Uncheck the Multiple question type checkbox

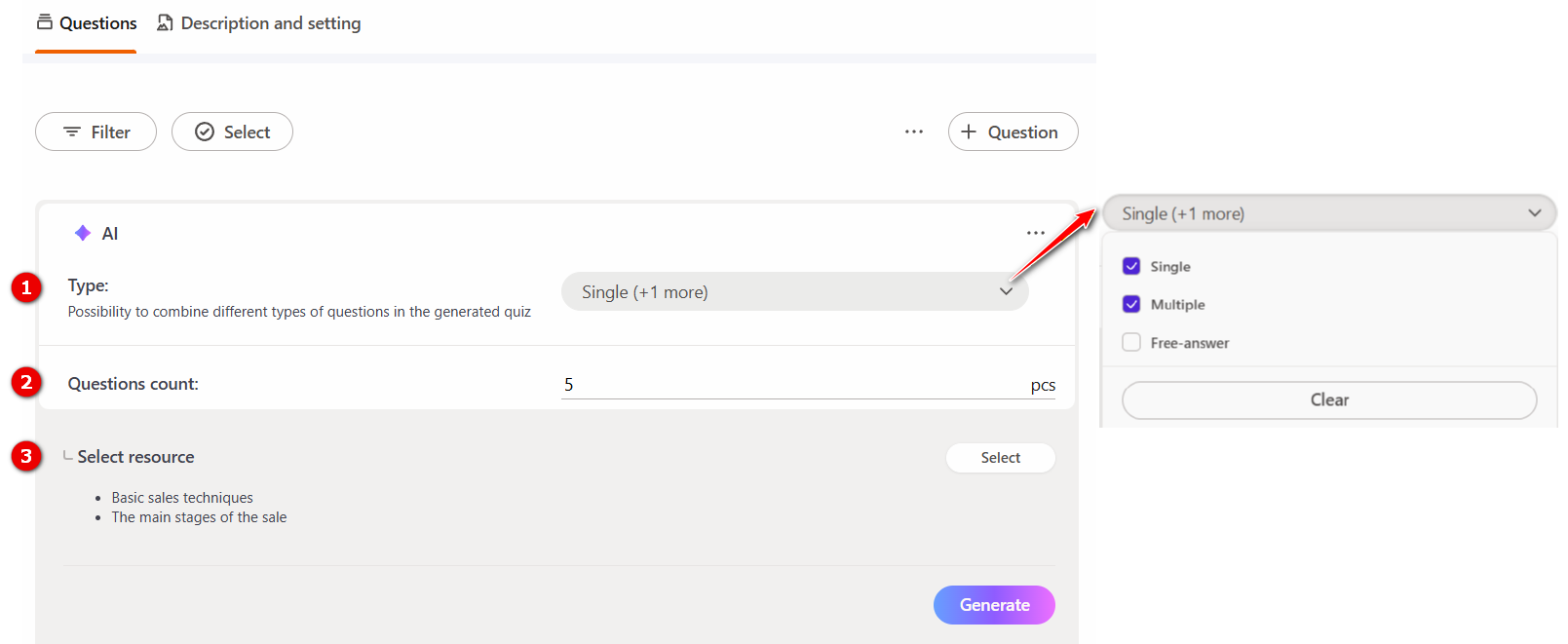(1131, 304)
